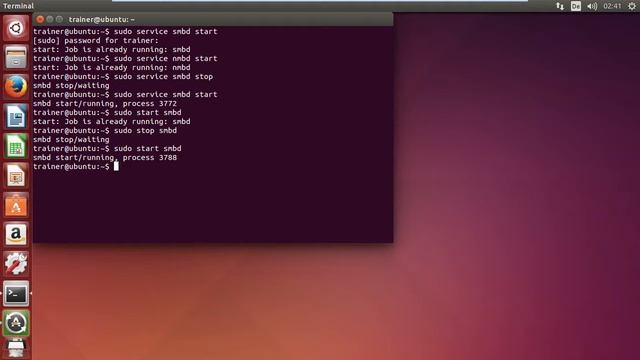Click the text 'process 3772'
The image size is (640, 360).
coord(150,104)
